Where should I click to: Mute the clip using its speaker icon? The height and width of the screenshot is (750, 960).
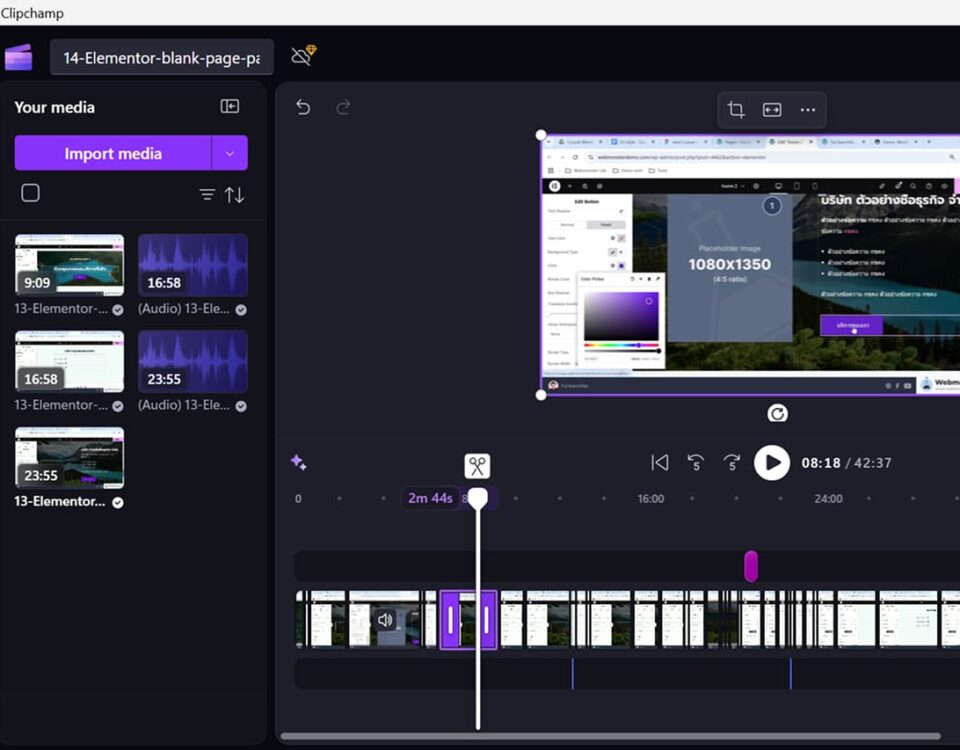(x=385, y=620)
